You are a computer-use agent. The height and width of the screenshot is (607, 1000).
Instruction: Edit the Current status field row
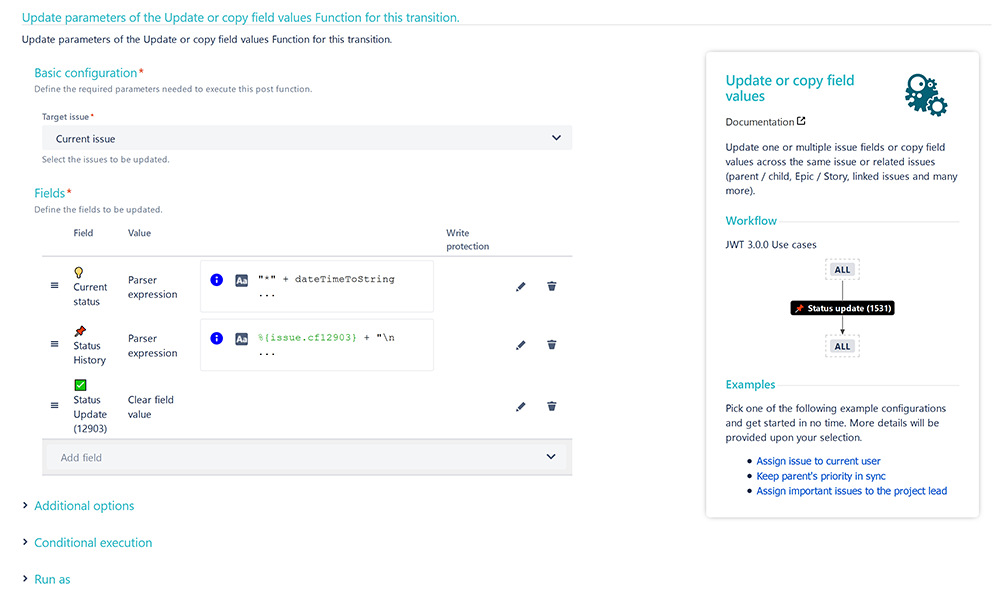coord(520,287)
